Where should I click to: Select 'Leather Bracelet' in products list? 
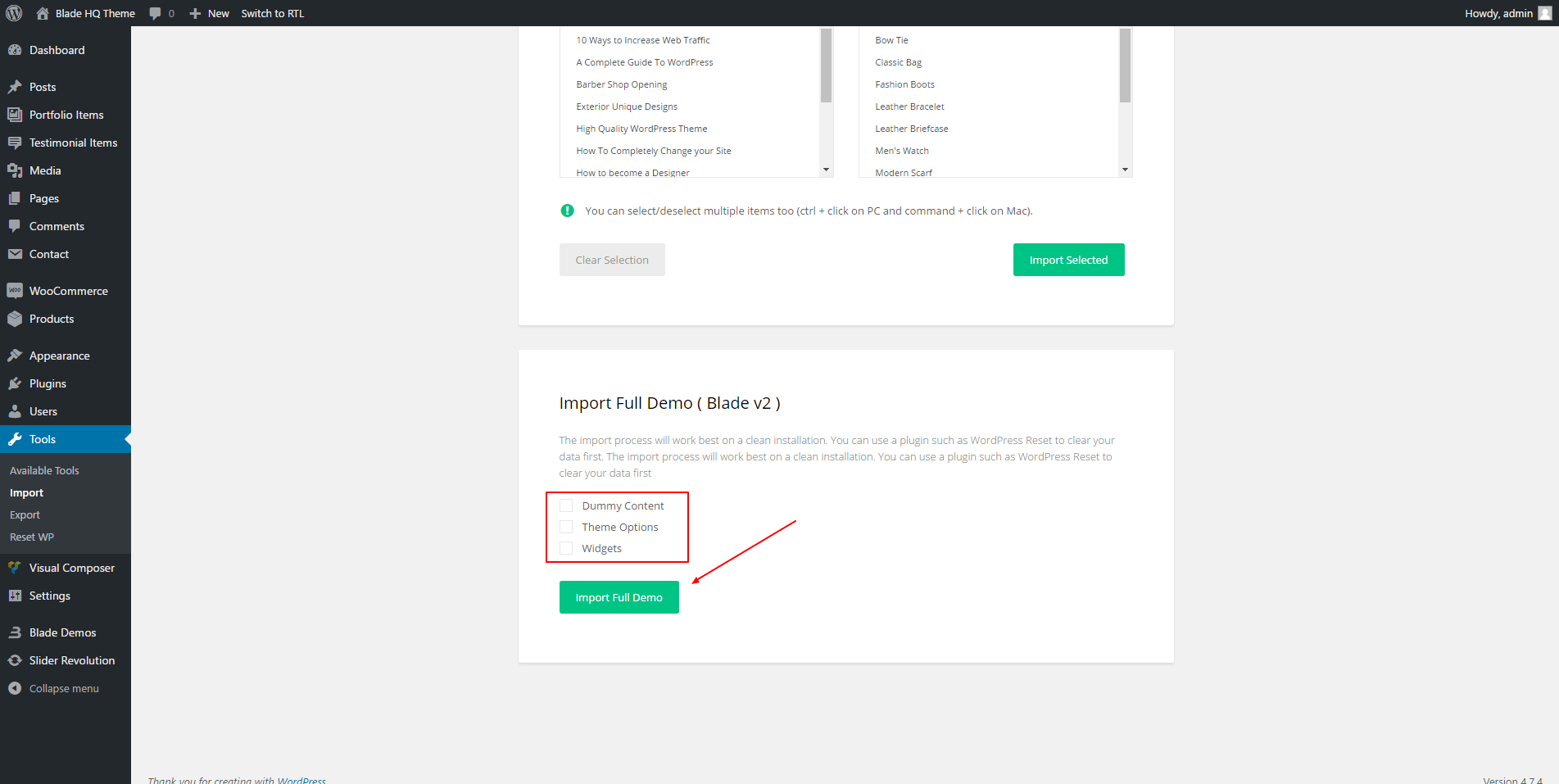pyautogui.click(x=909, y=106)
